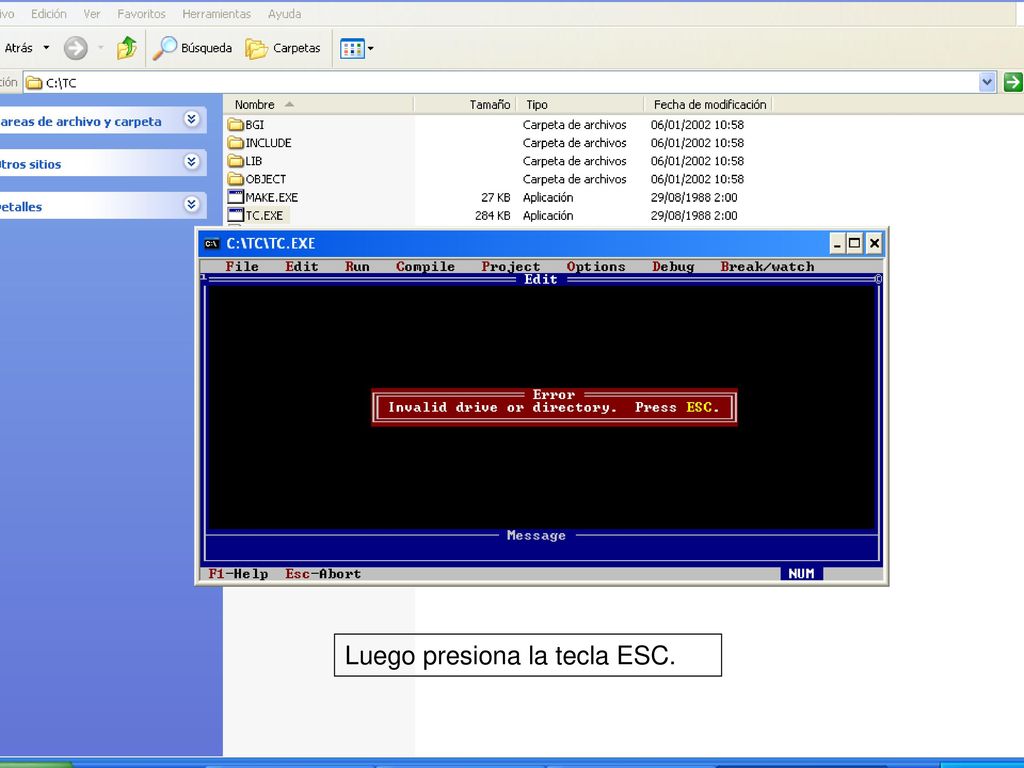Click date 29/08/1988 2:00 of MAKE.EXE
Image resolution: width=1024 pixels, height=768 pixels.
(x=694, y=197)
